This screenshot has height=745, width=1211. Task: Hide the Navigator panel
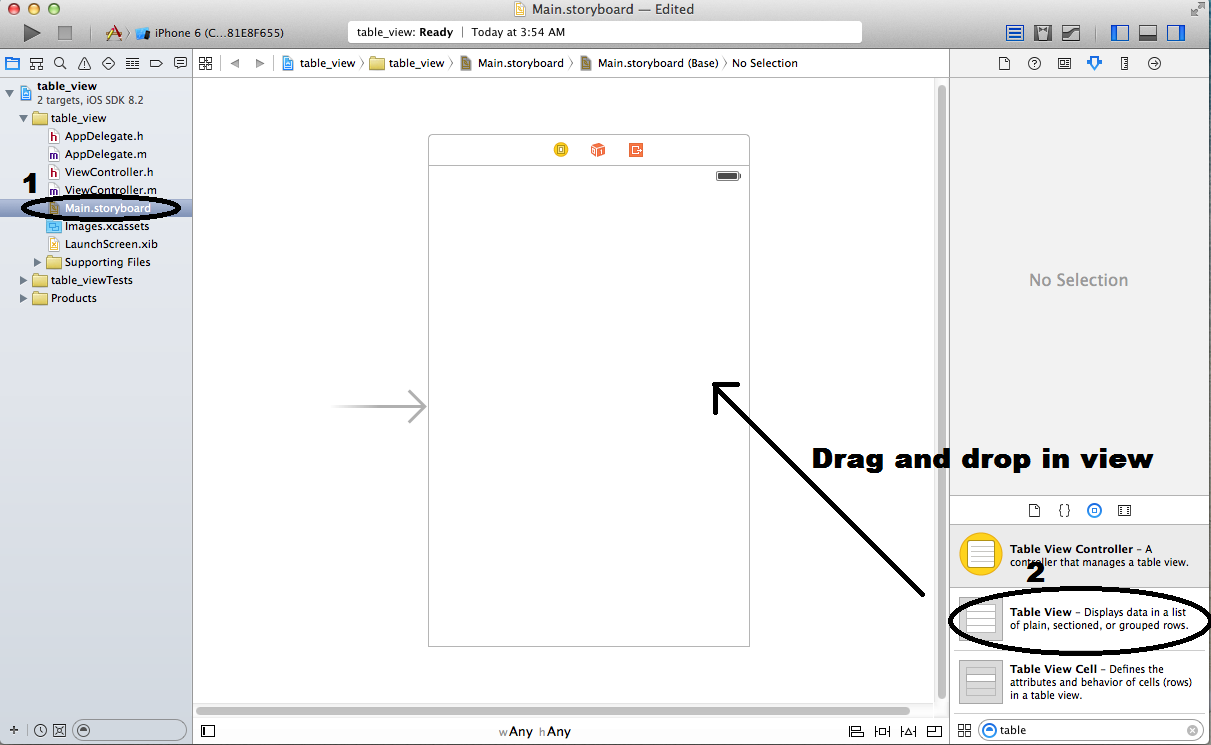pyautogui.click(x=1119, y=32)
